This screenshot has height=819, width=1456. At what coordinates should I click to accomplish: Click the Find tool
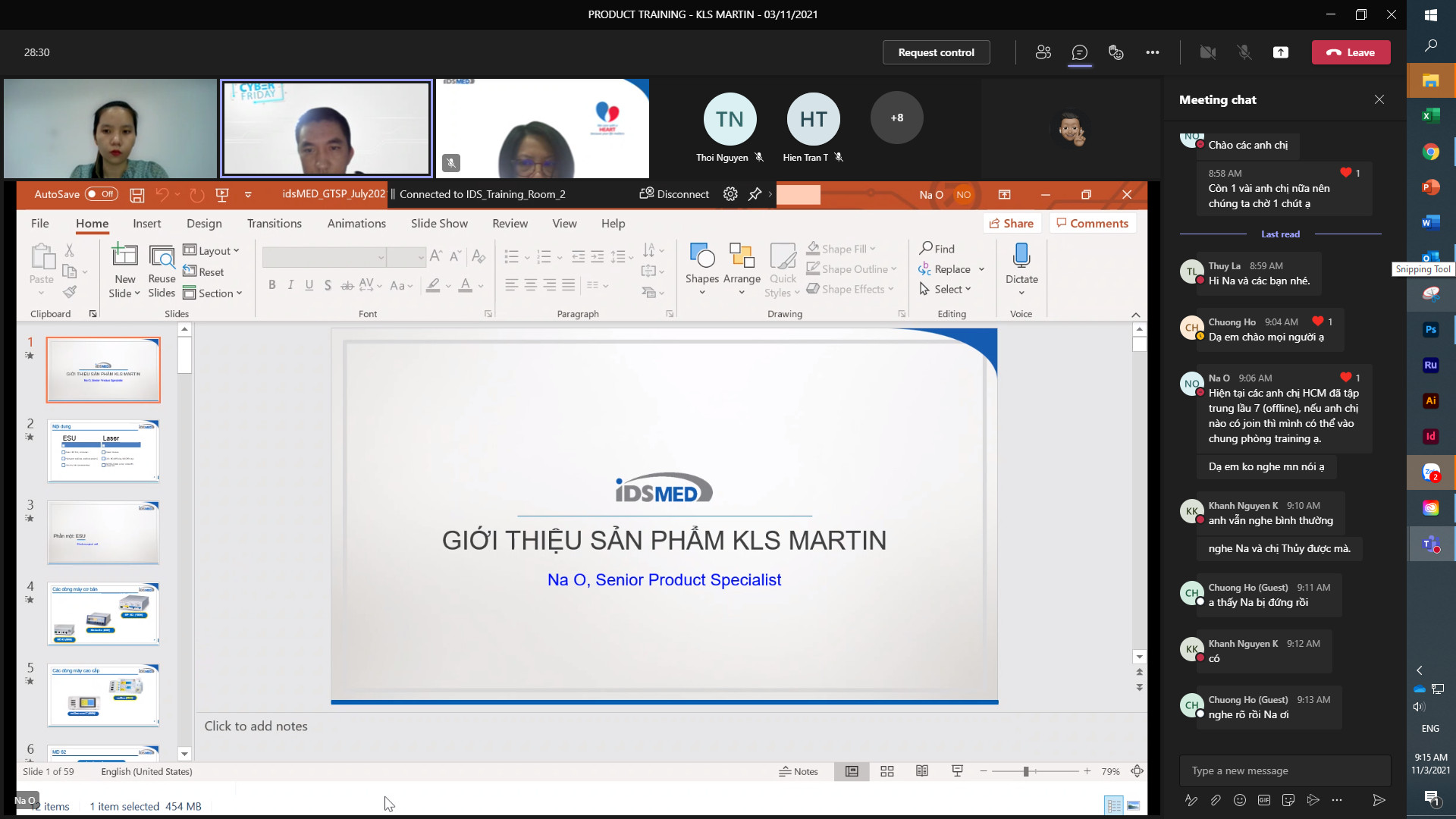click(937, 249)
